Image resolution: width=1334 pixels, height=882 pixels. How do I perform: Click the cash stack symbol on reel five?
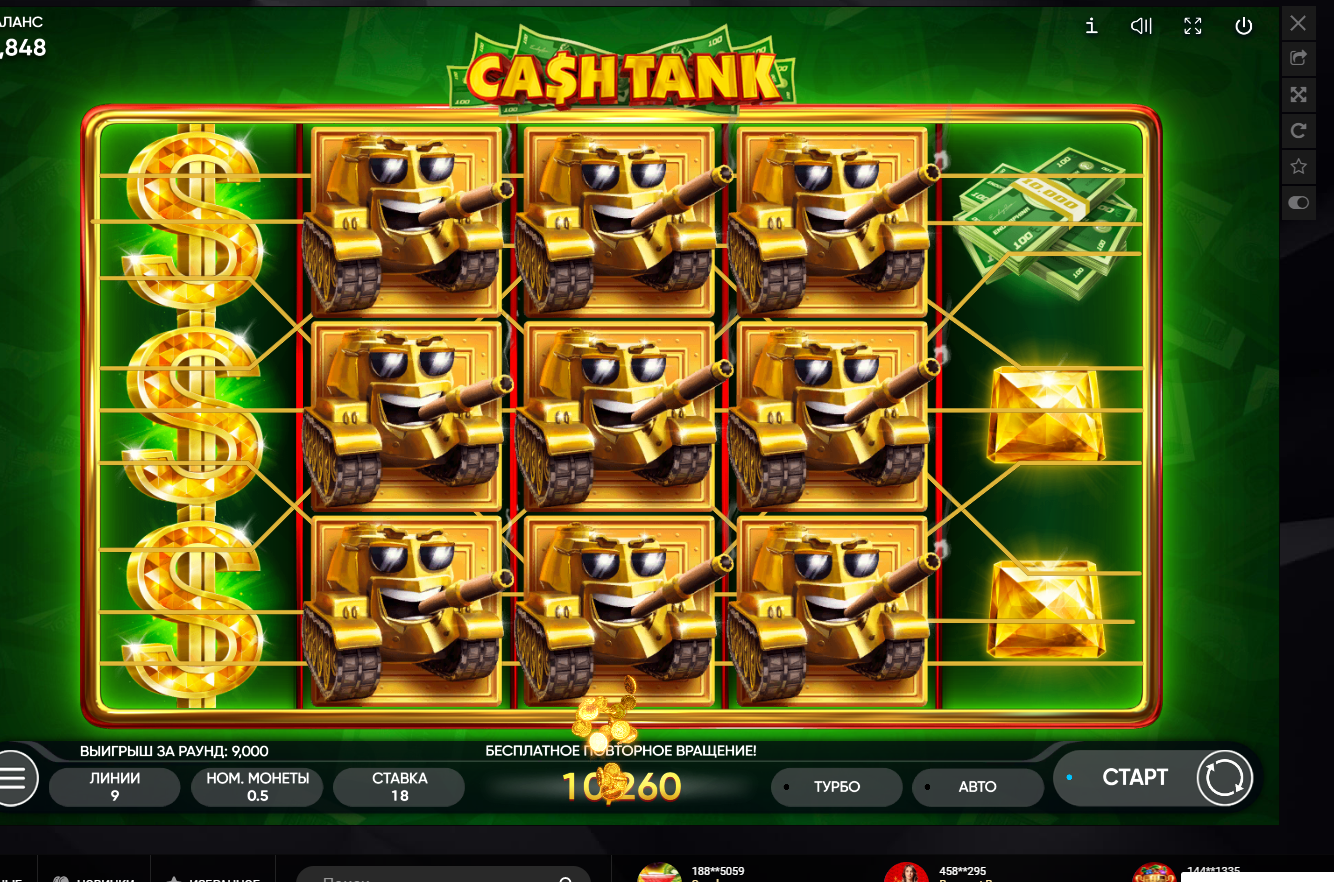click(1046, 222)
